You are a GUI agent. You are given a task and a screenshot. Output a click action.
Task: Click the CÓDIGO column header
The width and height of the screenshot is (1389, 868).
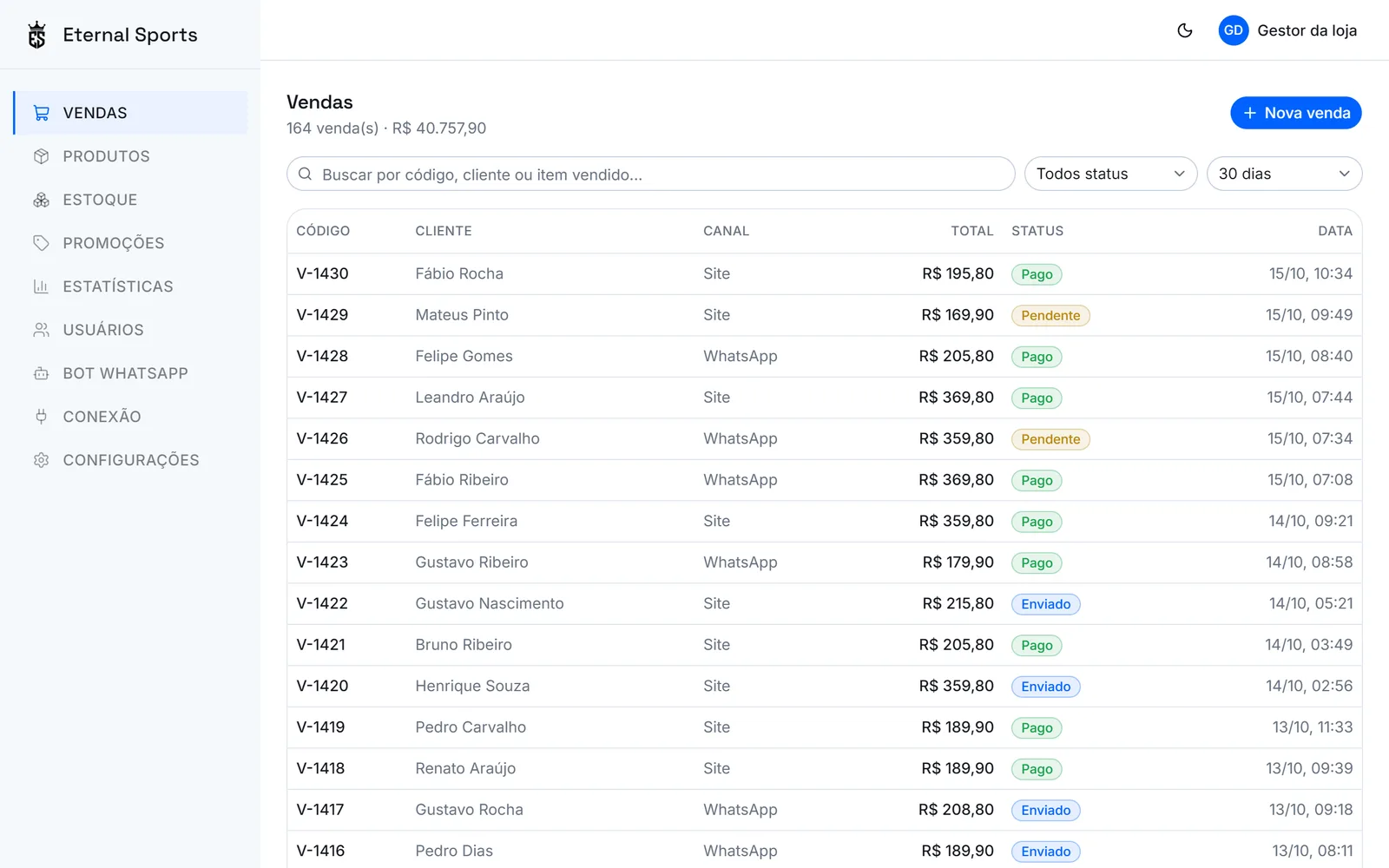tap(323, 231)
